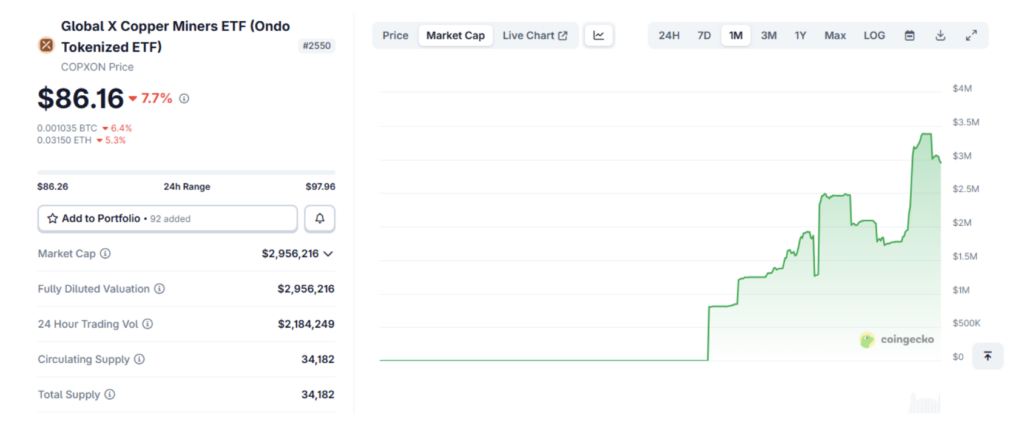The width and height of the screenshot is (1024, 432).
Task: Download the chart data
Action: pyautogui.click(x=940, y=35)
